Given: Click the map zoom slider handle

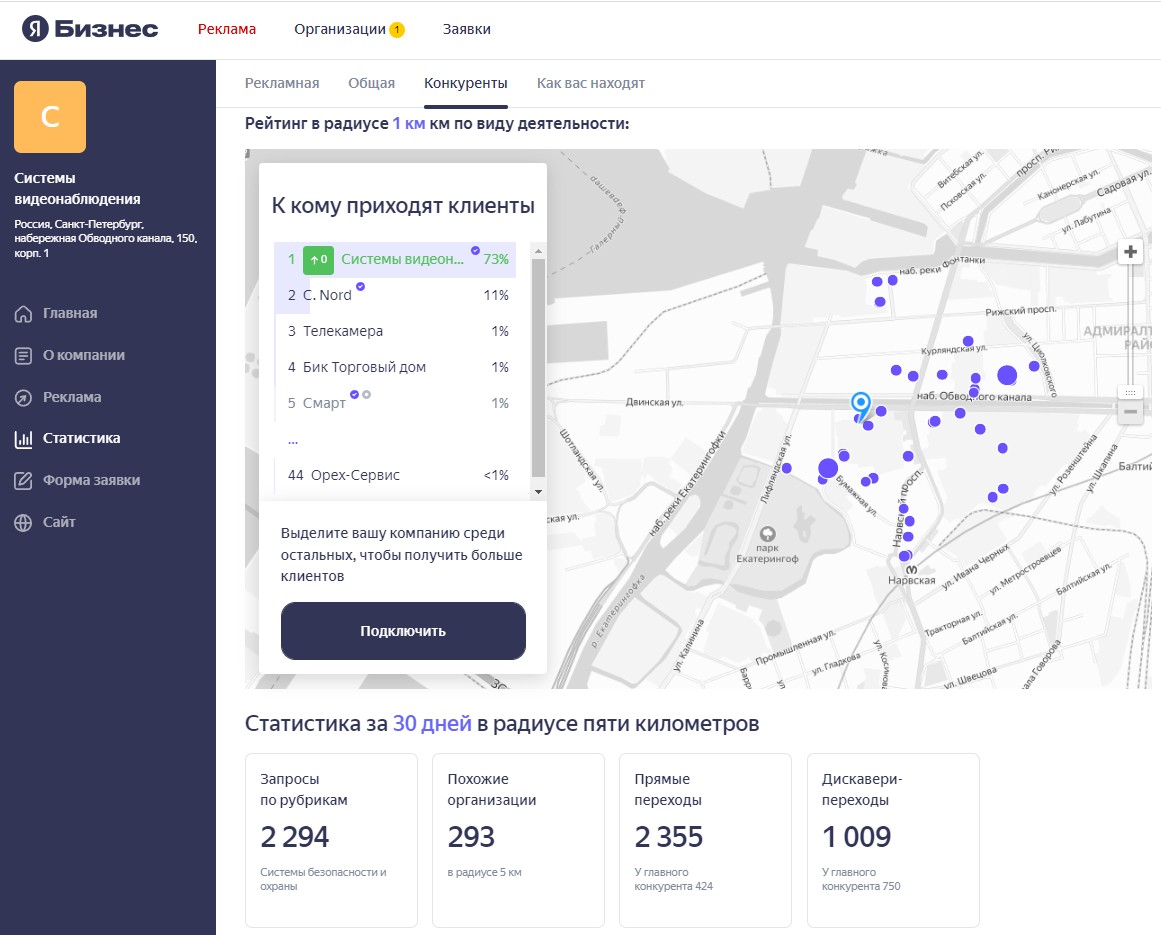Looking at the screenshot, I should click(1130, 392).
